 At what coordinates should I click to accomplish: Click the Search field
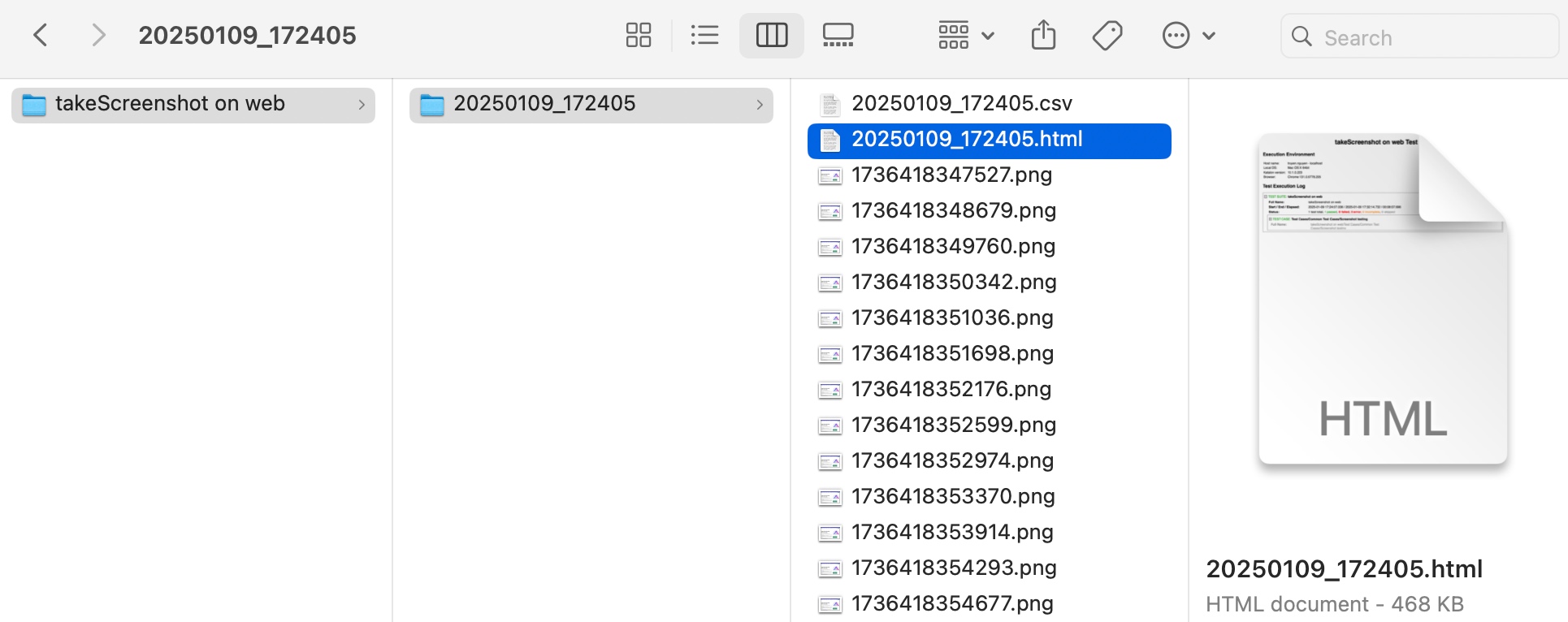(1419, 37)
